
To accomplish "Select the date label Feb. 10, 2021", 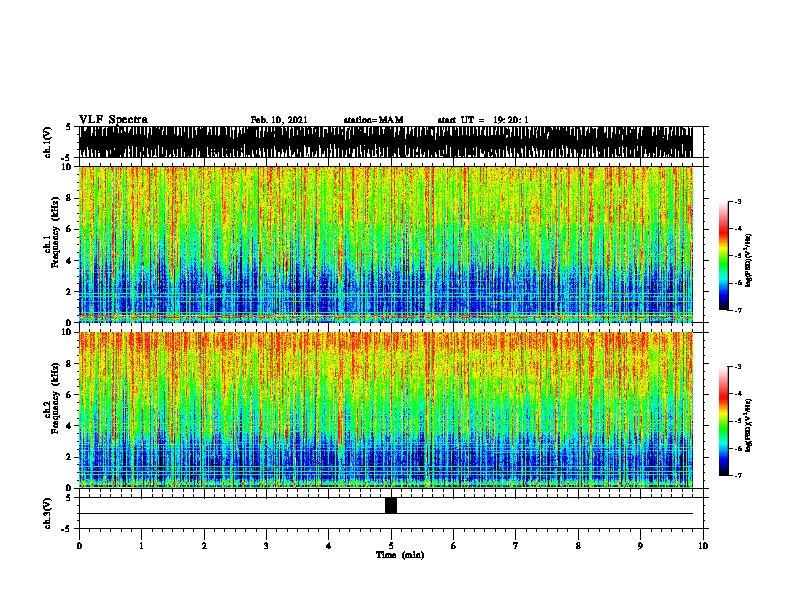I will point(279,120).
